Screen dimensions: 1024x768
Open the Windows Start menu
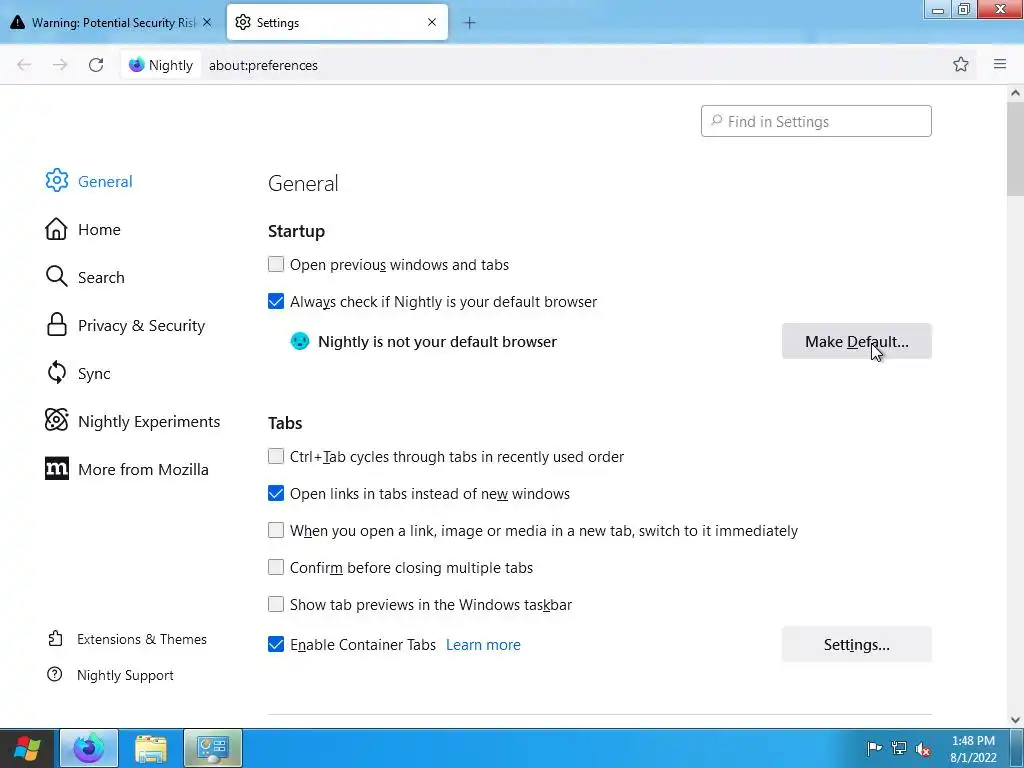pyautogui.click(x=27, y=748)
